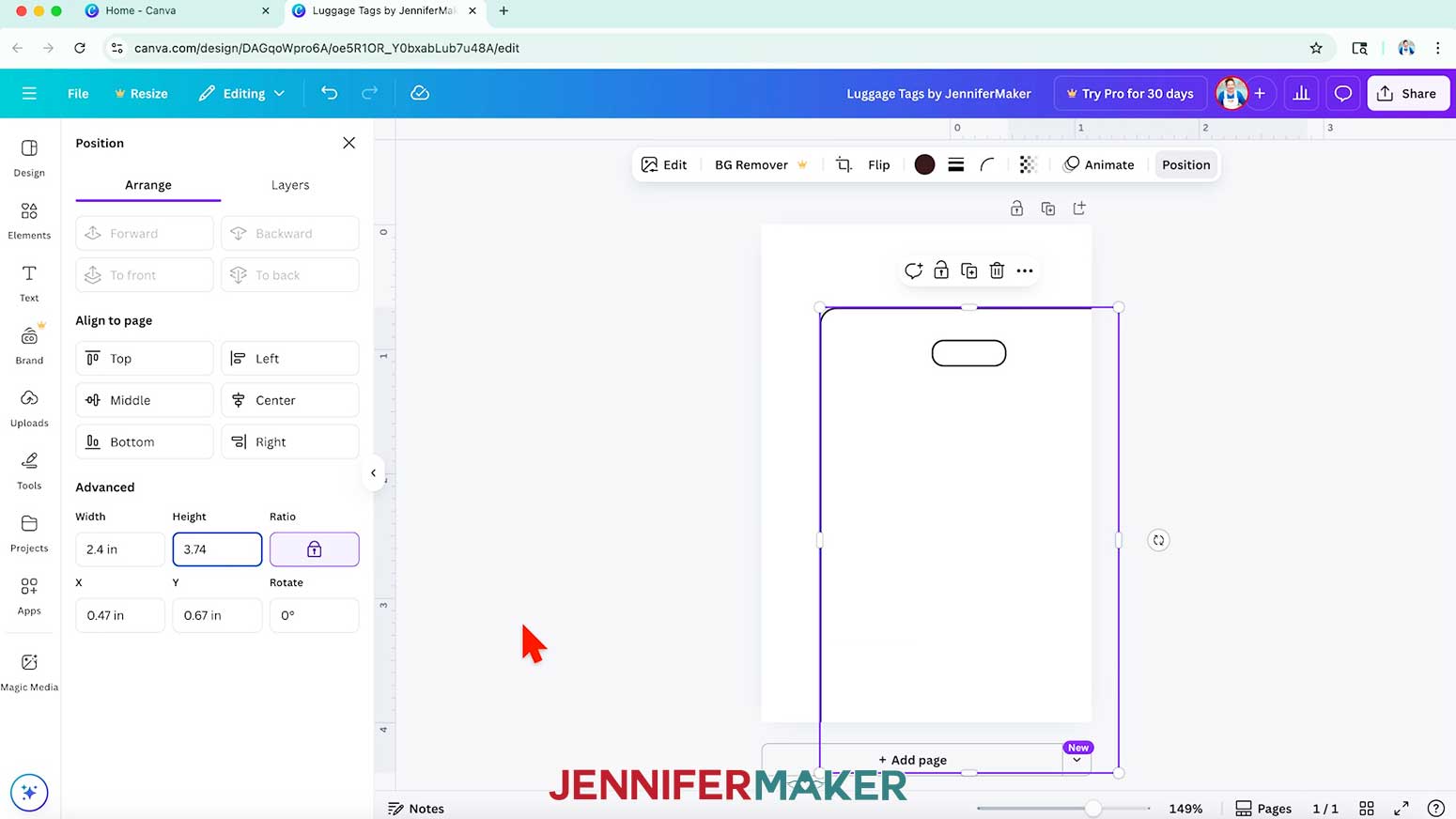Open the border style options icon
Viewport: 1456px width, 819px height.
pos(955,164)
